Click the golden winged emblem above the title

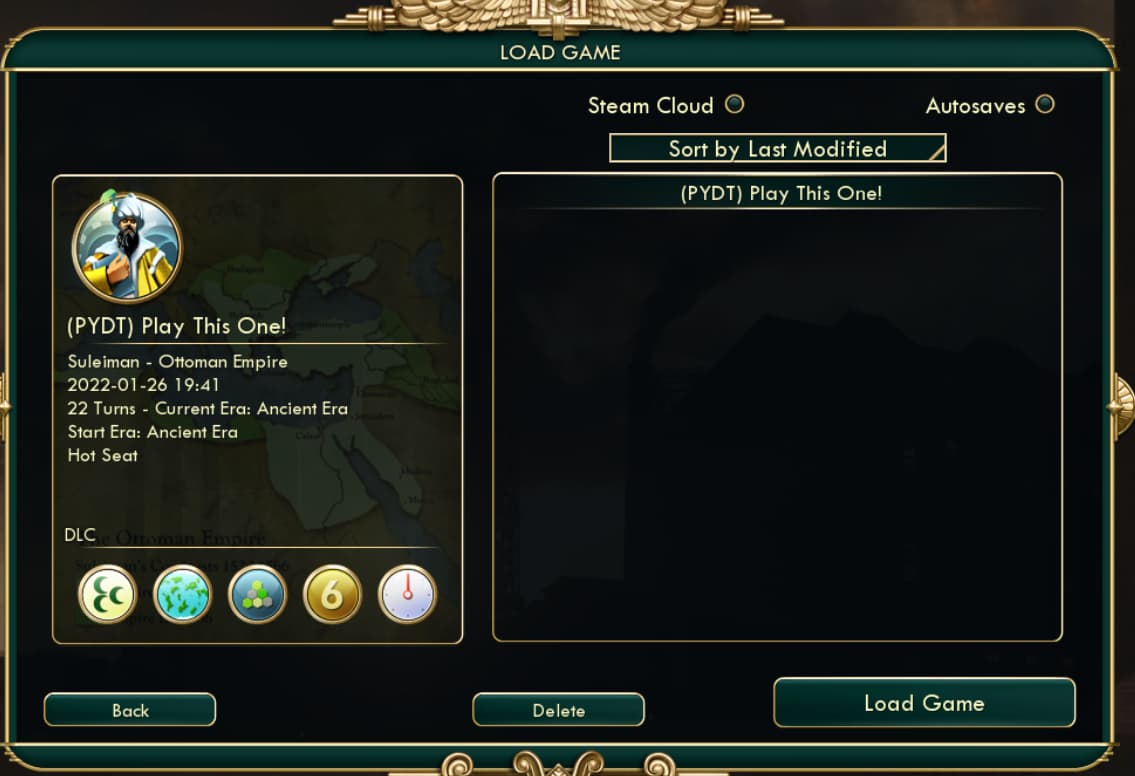[558, 16]
